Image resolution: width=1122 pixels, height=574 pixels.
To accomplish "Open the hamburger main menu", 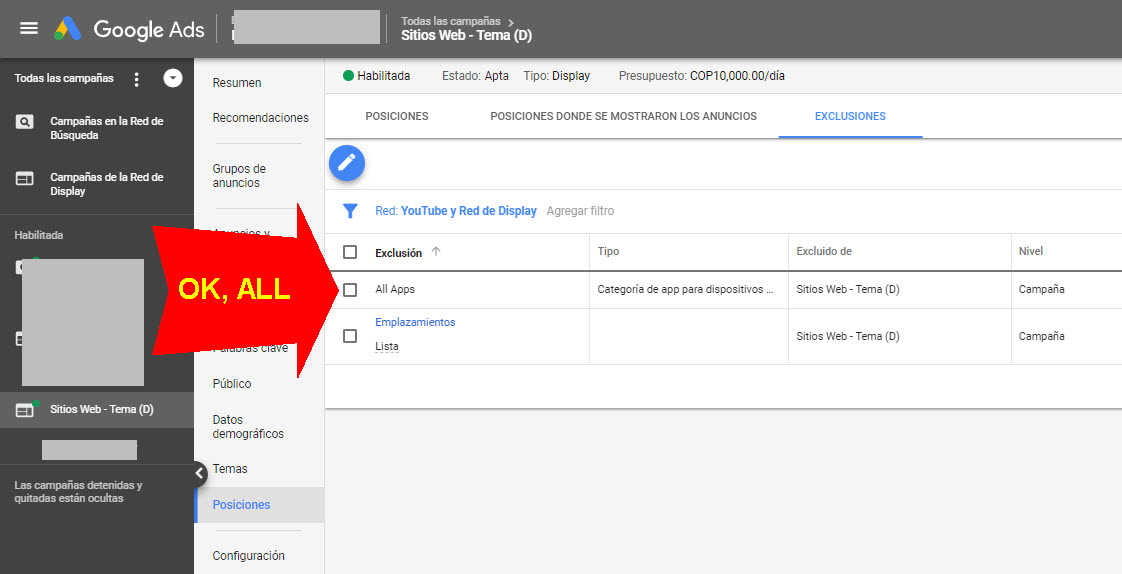I will tap(29, 28).
